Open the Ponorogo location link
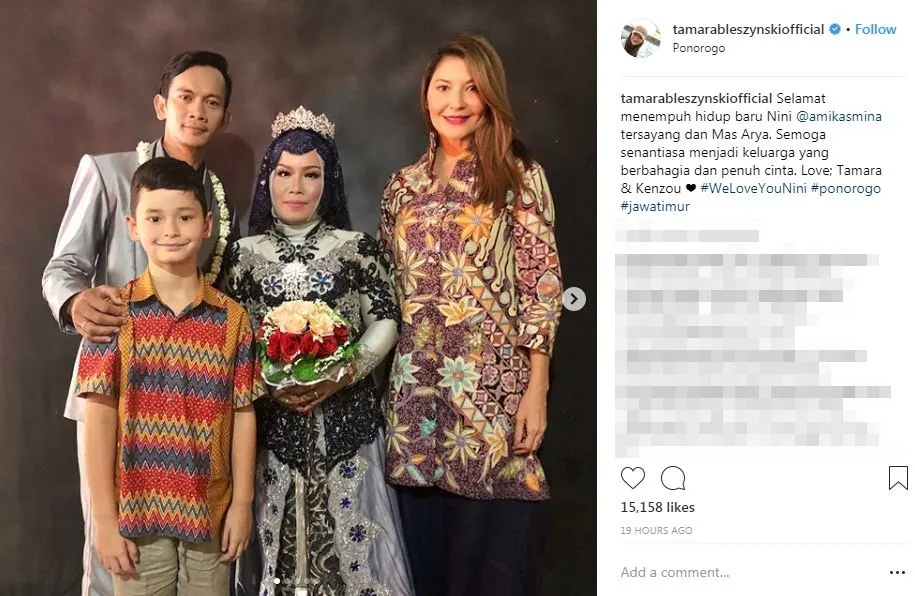Screen dimensions: 915x596 699,48
